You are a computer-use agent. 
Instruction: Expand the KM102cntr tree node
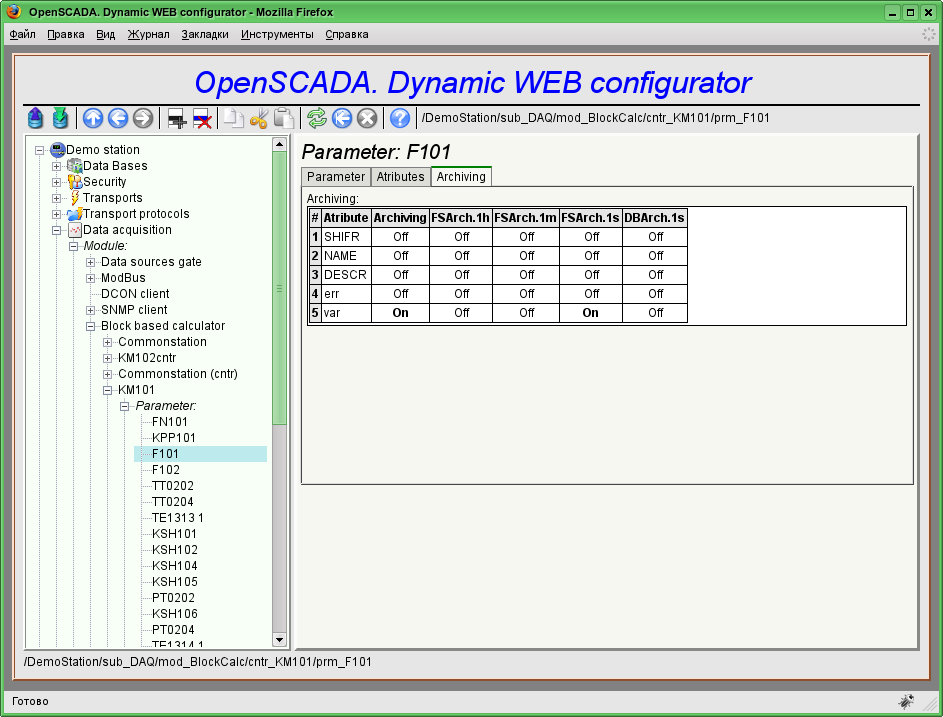coord(108,358)
